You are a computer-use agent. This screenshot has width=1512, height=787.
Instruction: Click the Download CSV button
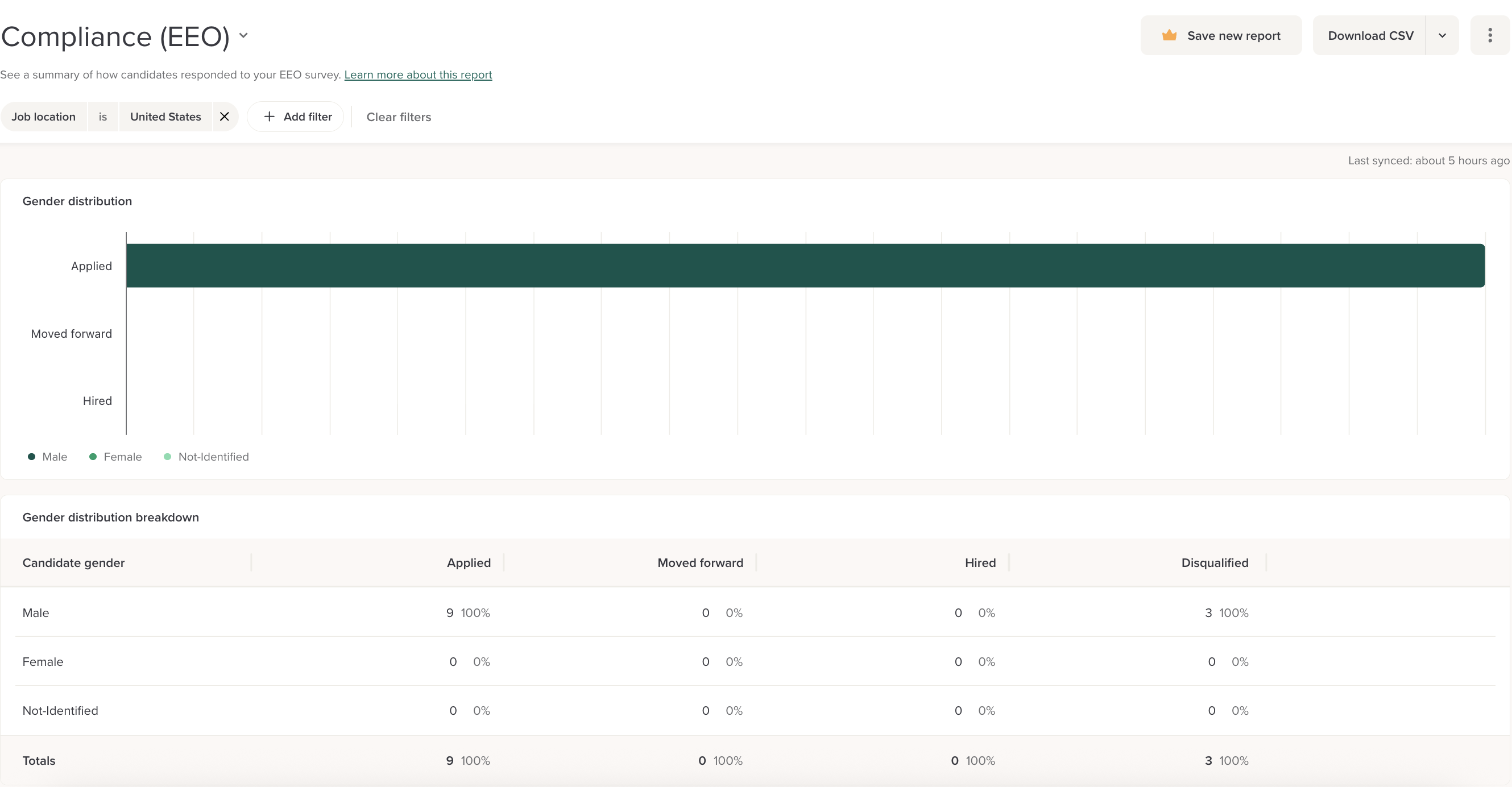pos(1370,35)
